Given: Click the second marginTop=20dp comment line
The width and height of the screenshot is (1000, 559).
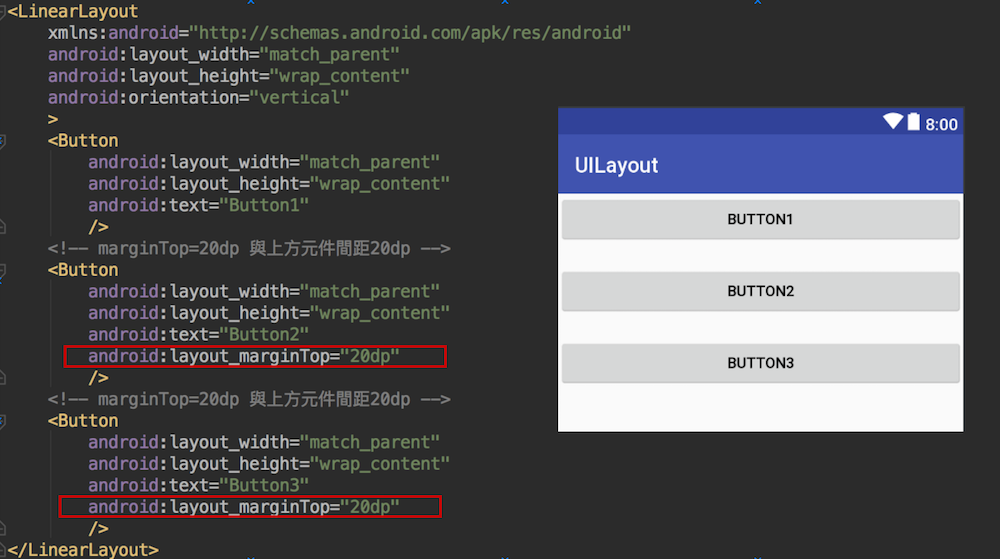Looking at the screenshot, I should [249, 399].
